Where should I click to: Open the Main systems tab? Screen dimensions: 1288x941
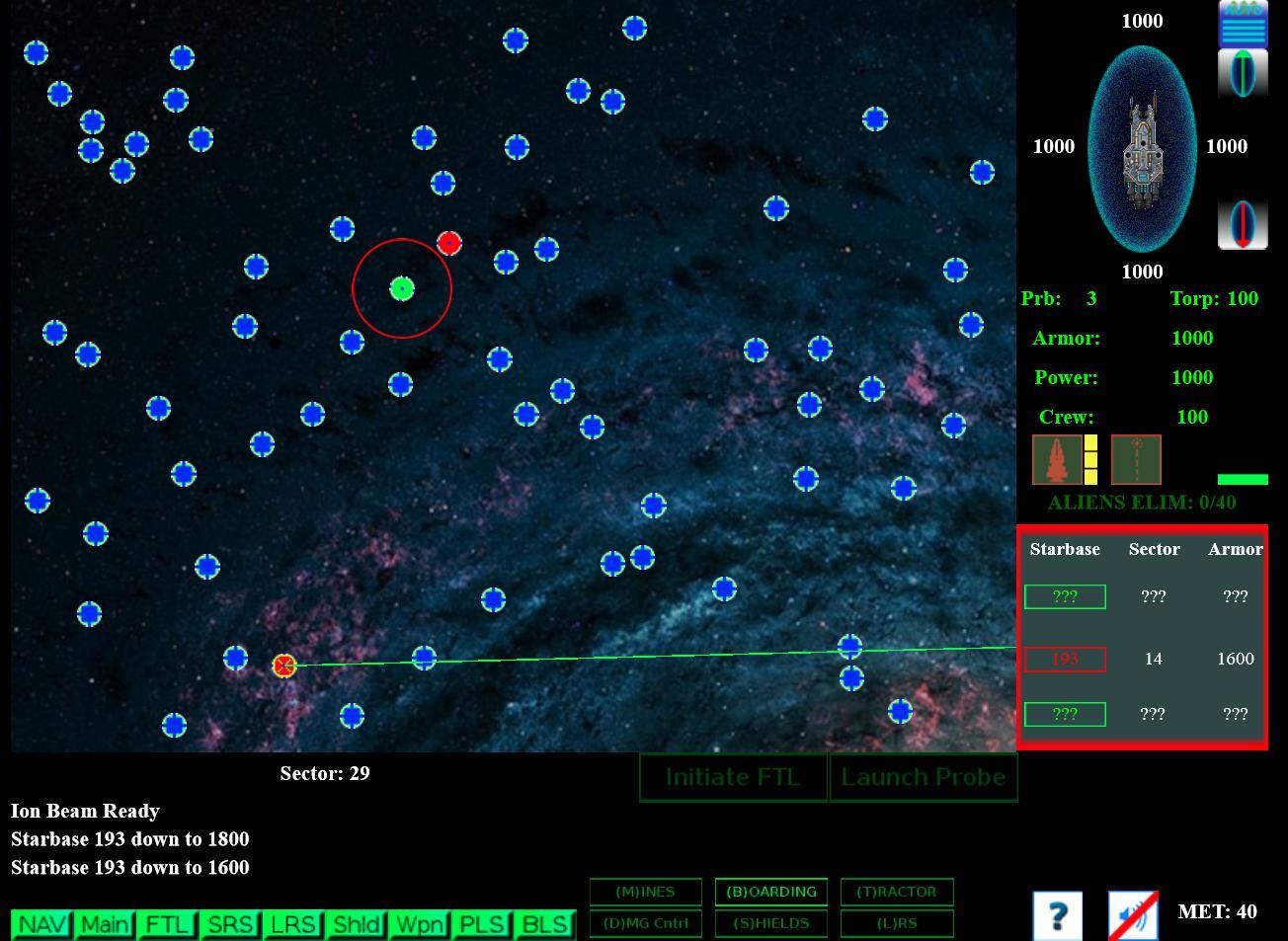[105, 924]
